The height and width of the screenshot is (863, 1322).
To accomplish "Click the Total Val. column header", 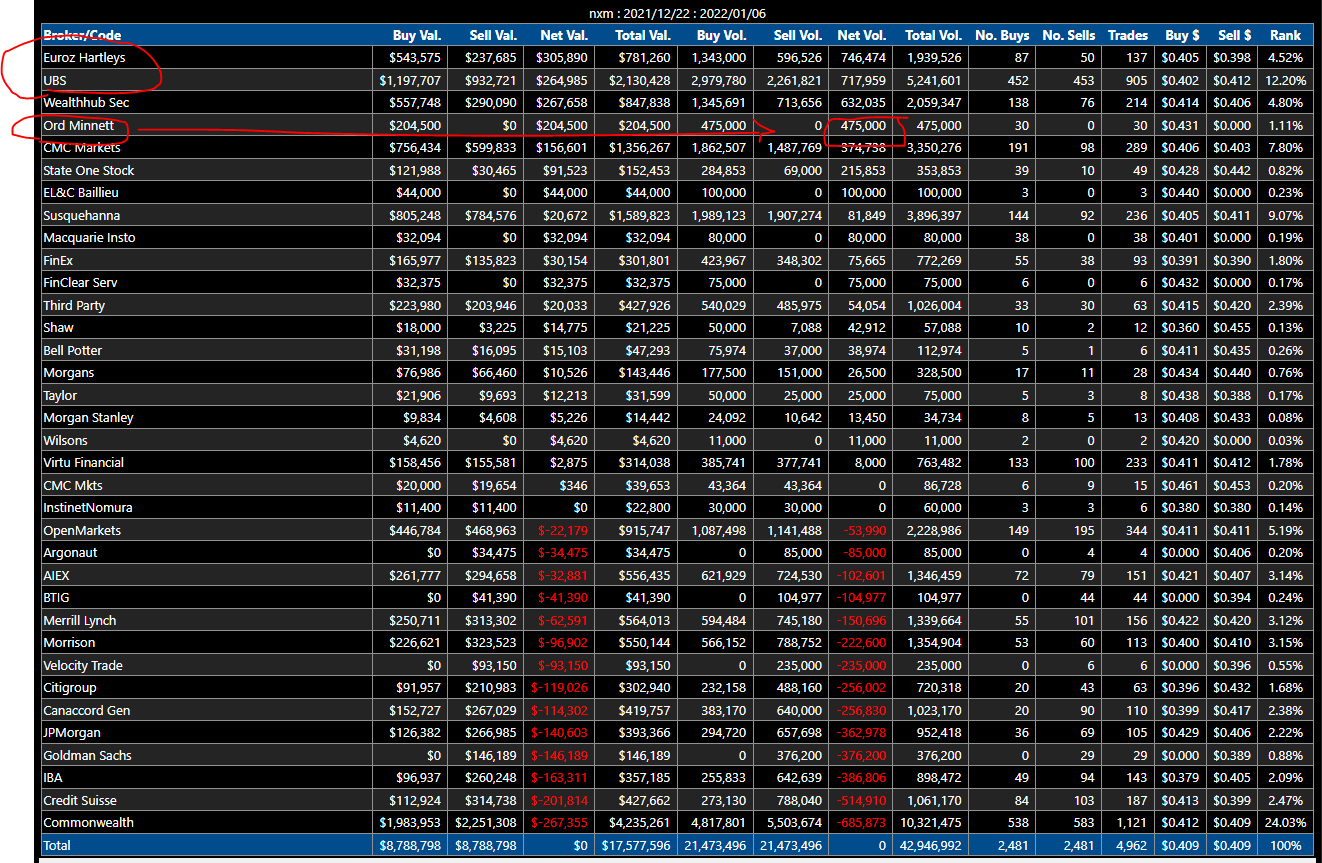I will tap(643, 35).
